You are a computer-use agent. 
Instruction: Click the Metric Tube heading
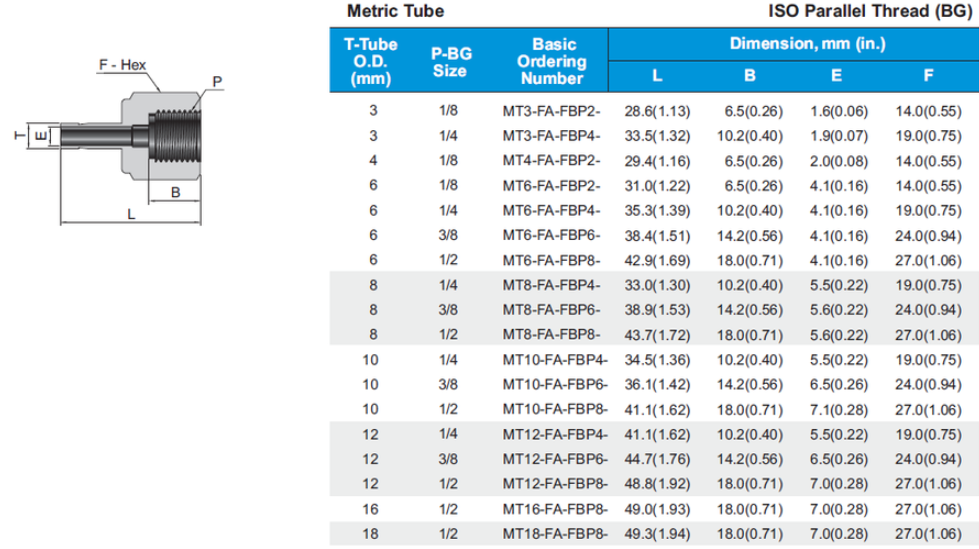(x=395, y=12)
